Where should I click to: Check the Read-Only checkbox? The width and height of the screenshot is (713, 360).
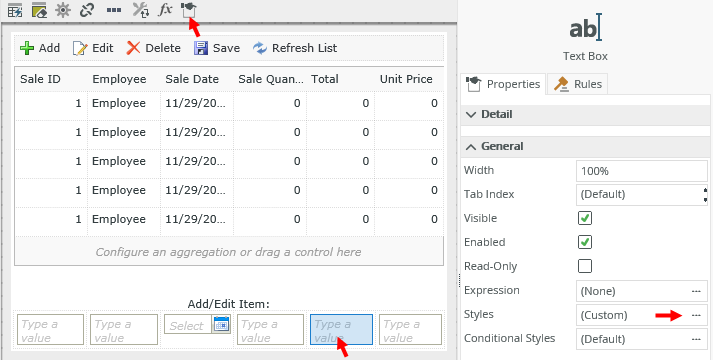(x=585, y=266)
